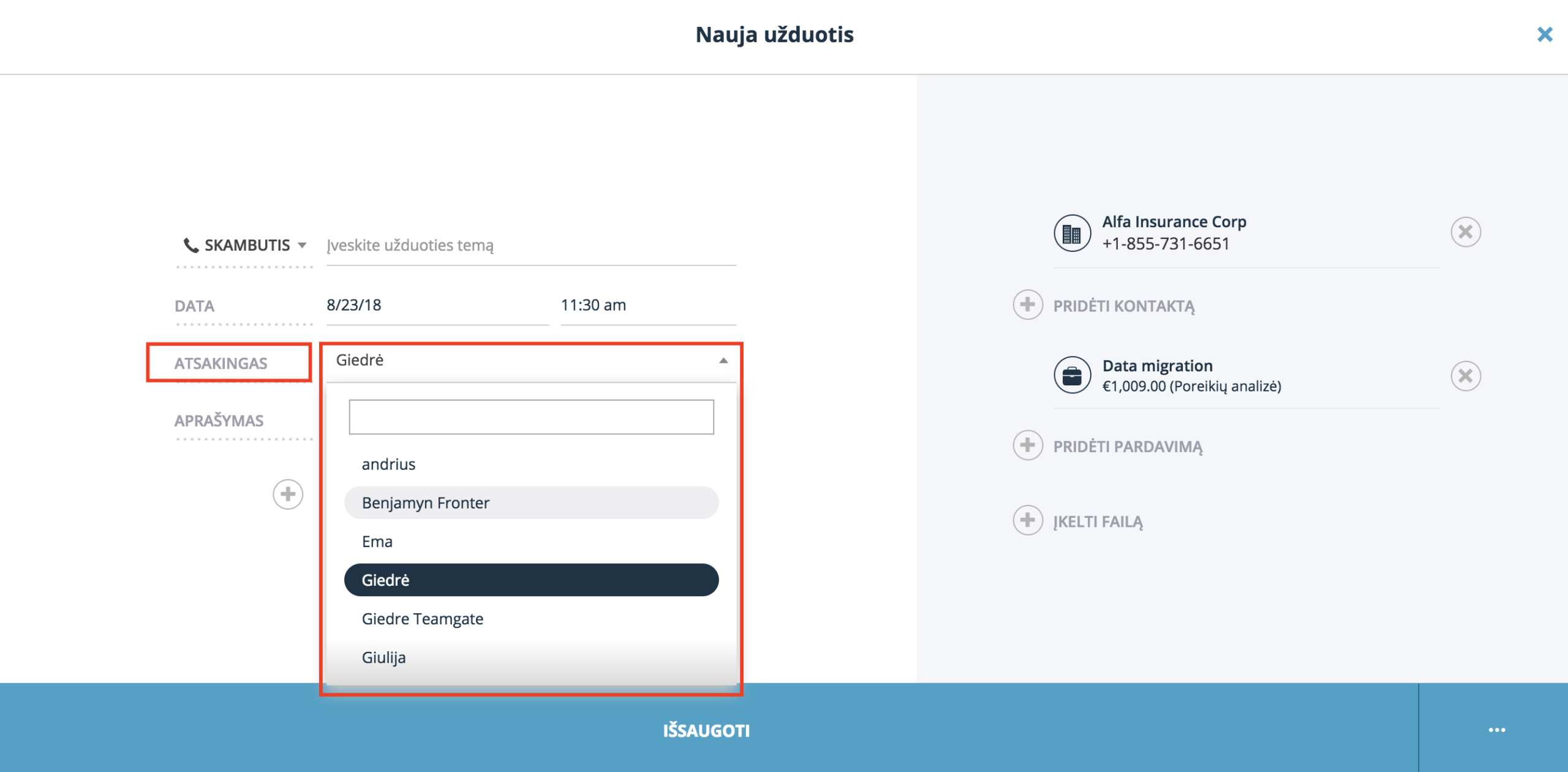Click the task subject input field
Image resolution: width=1568 pixels, height=772 pixels.
(x=531, y=245)
